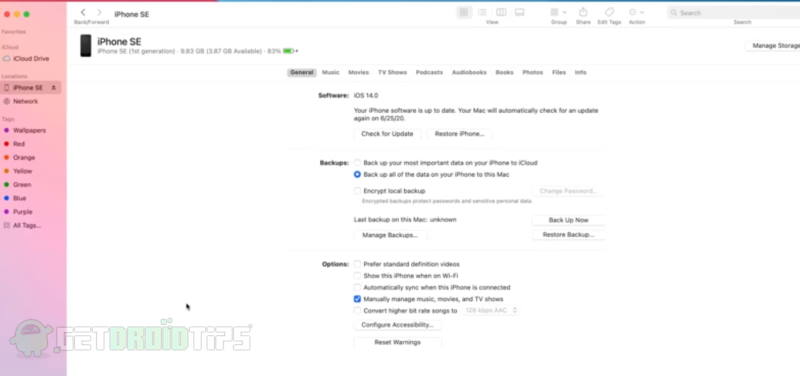This screenshot has height=376, width=800.
Task: Select back up to iCloud option
Action: pyautogui.click(x=357, y=163)
